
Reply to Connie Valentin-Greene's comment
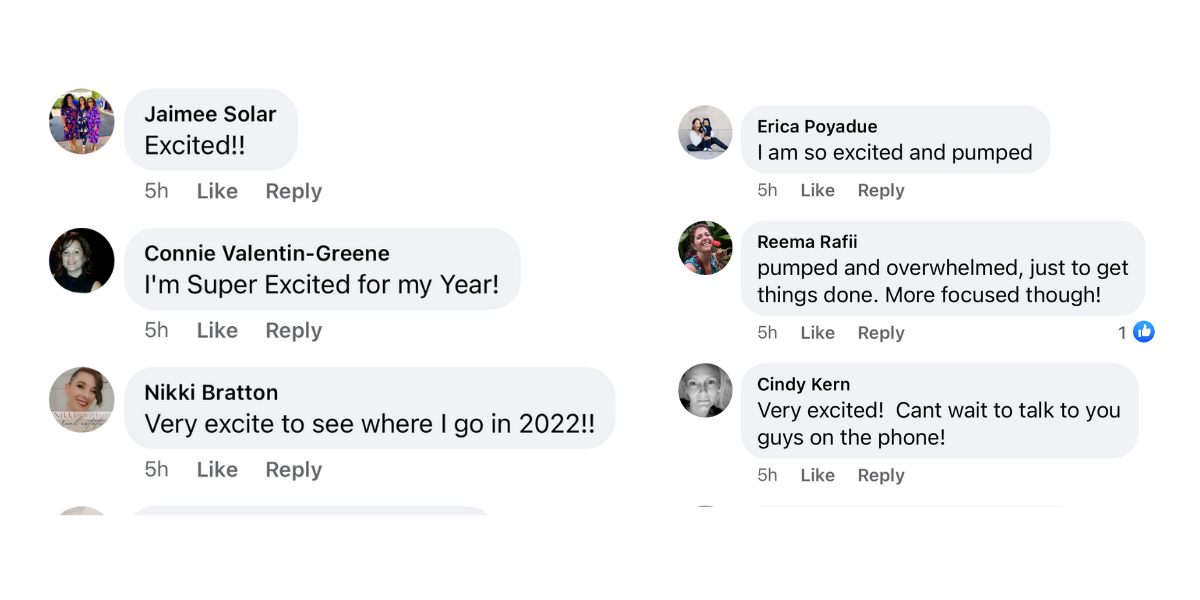click(293, 330)
